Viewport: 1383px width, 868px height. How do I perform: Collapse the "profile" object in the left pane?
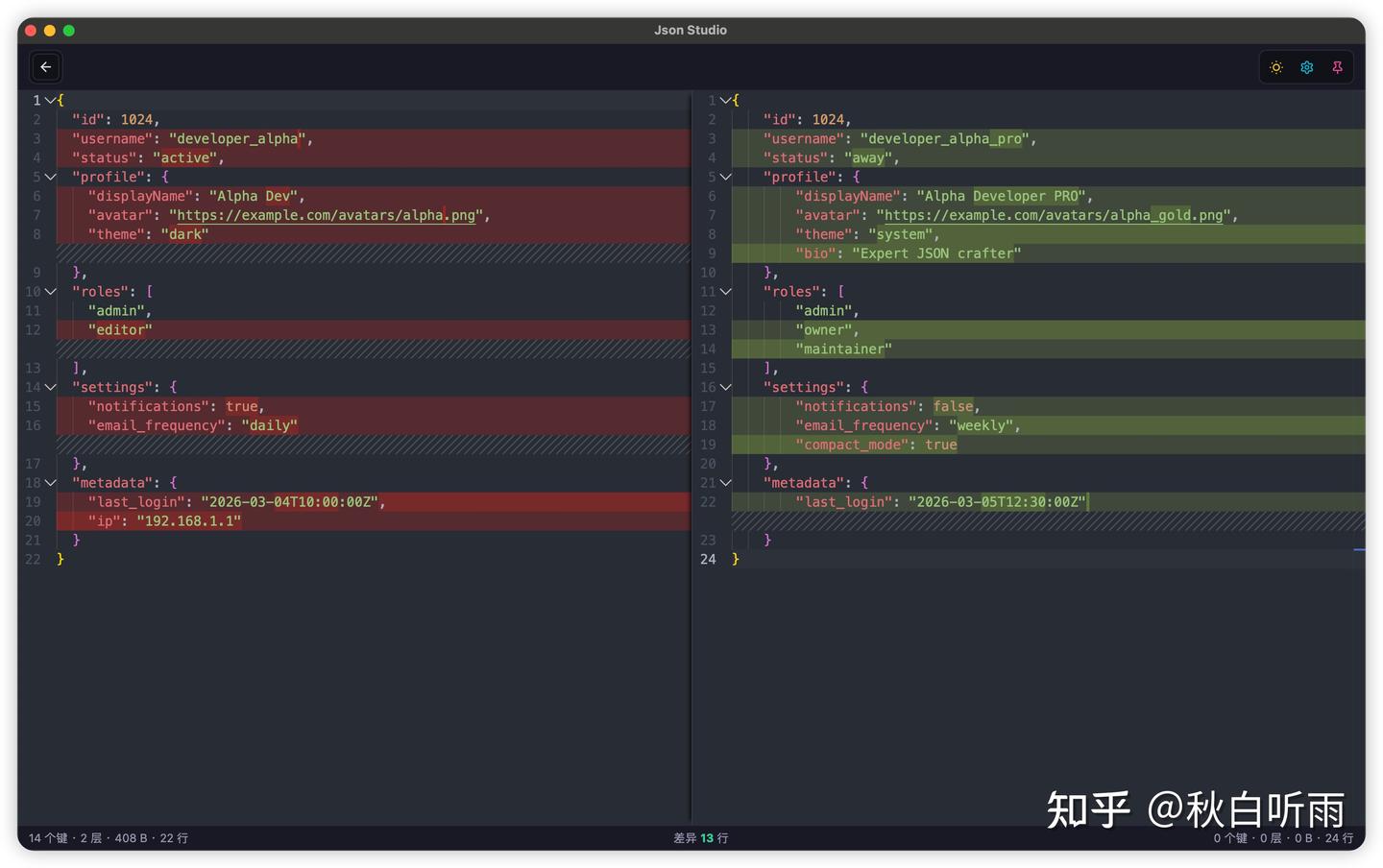(51, 177)
